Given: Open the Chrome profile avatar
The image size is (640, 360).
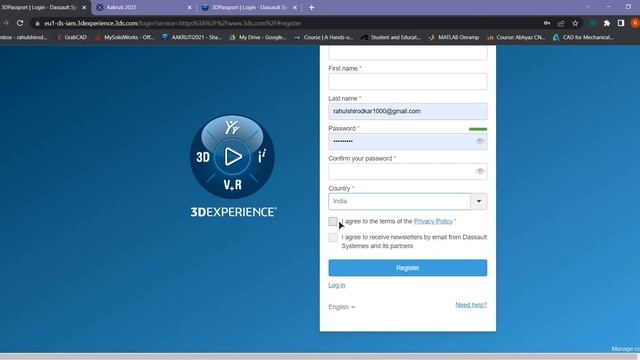Looking at the screenshot, I should (635, 23).
